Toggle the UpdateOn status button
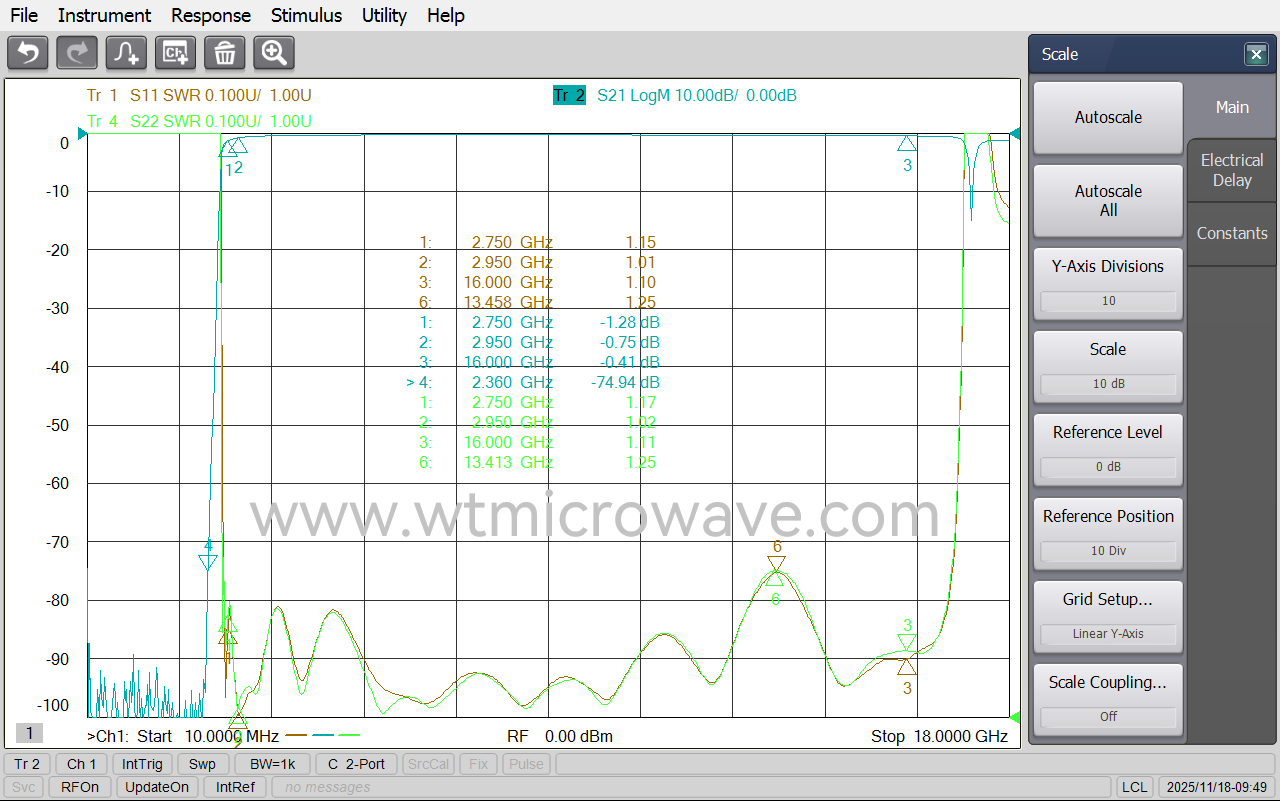The image size is (1280, 801). tap(155, 787)
